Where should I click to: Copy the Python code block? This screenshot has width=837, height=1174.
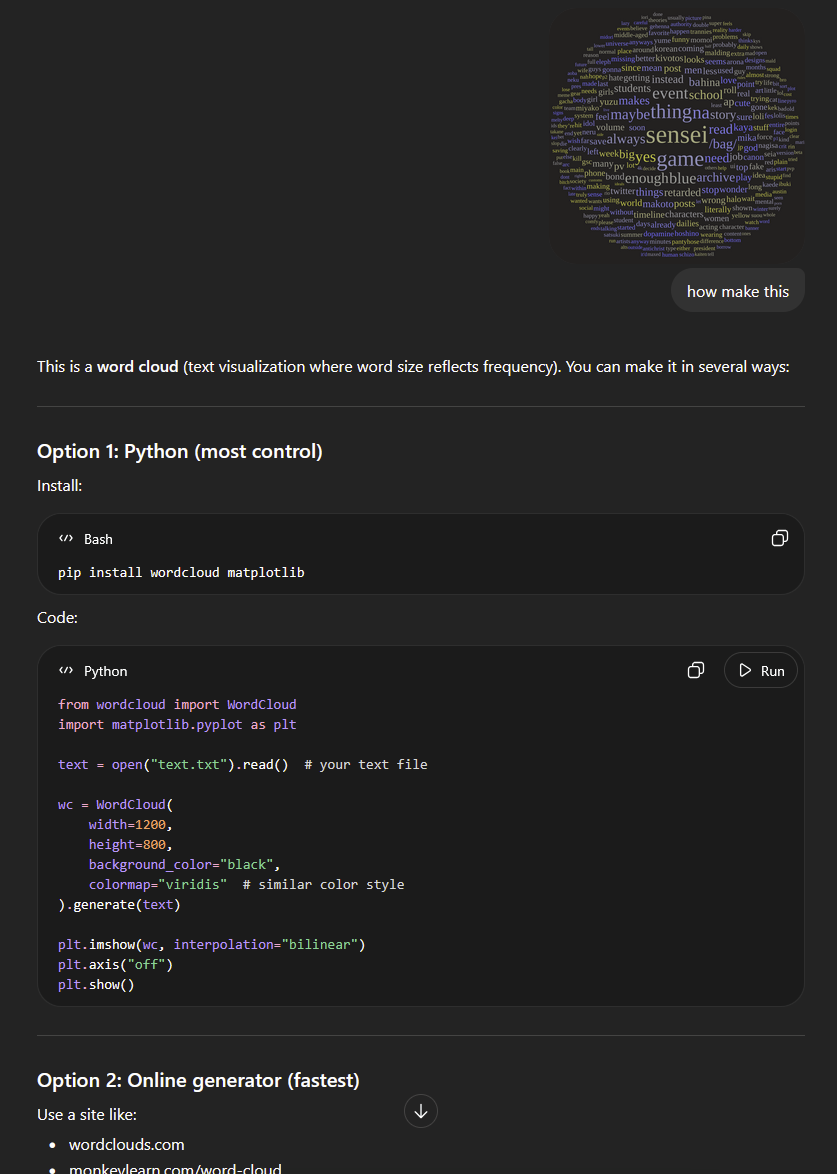tap(696, 670)
